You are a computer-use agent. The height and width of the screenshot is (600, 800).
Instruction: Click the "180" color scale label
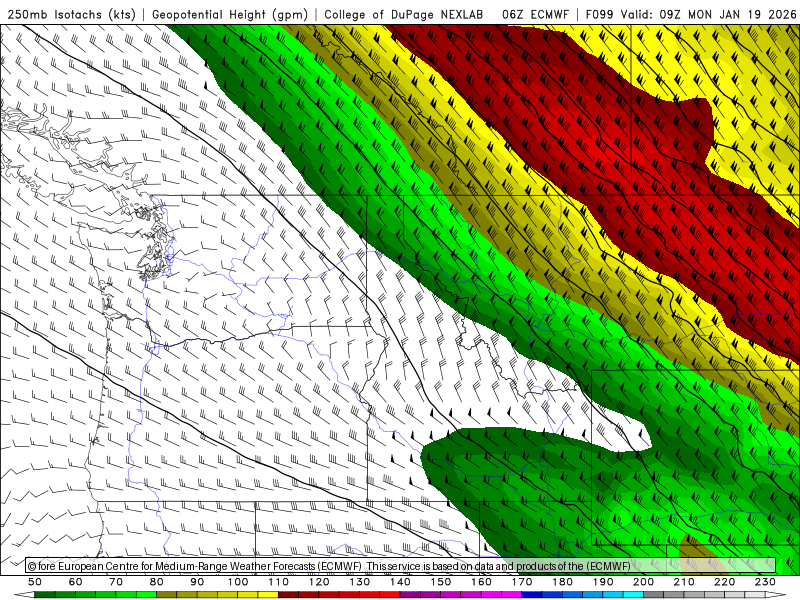[563, 582]
